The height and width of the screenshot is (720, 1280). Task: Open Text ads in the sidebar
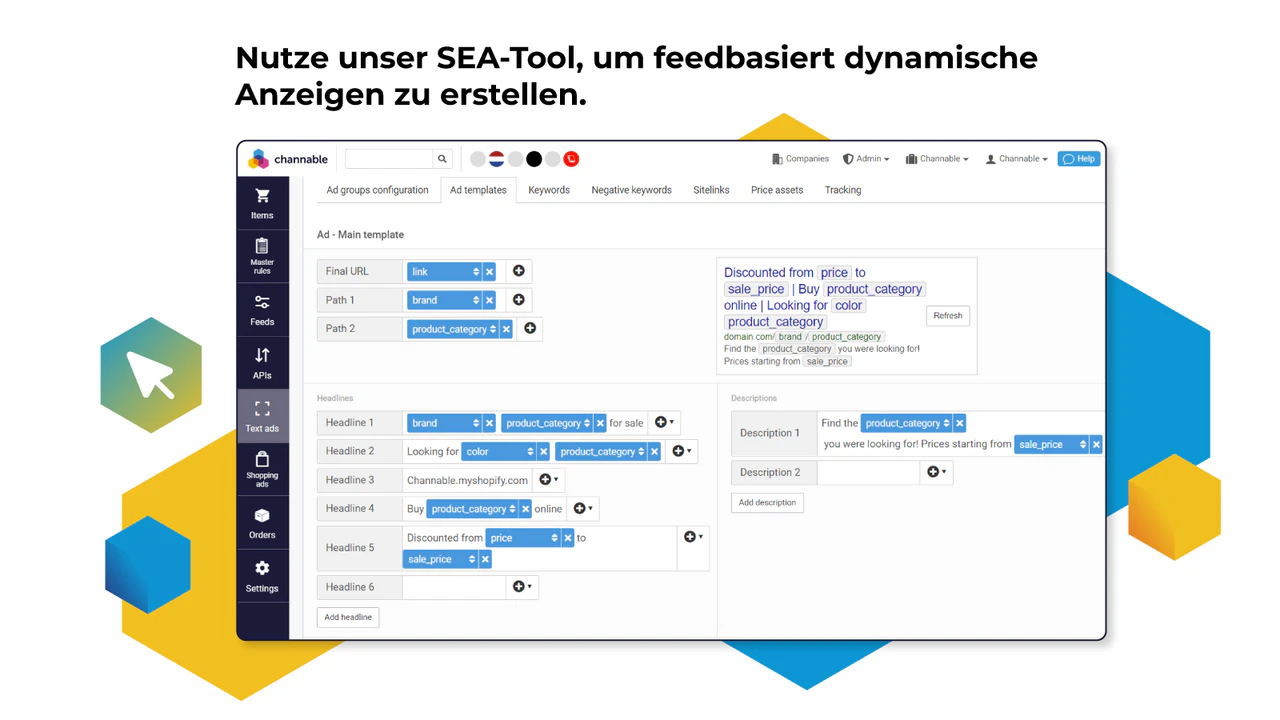tap(262, 416)
